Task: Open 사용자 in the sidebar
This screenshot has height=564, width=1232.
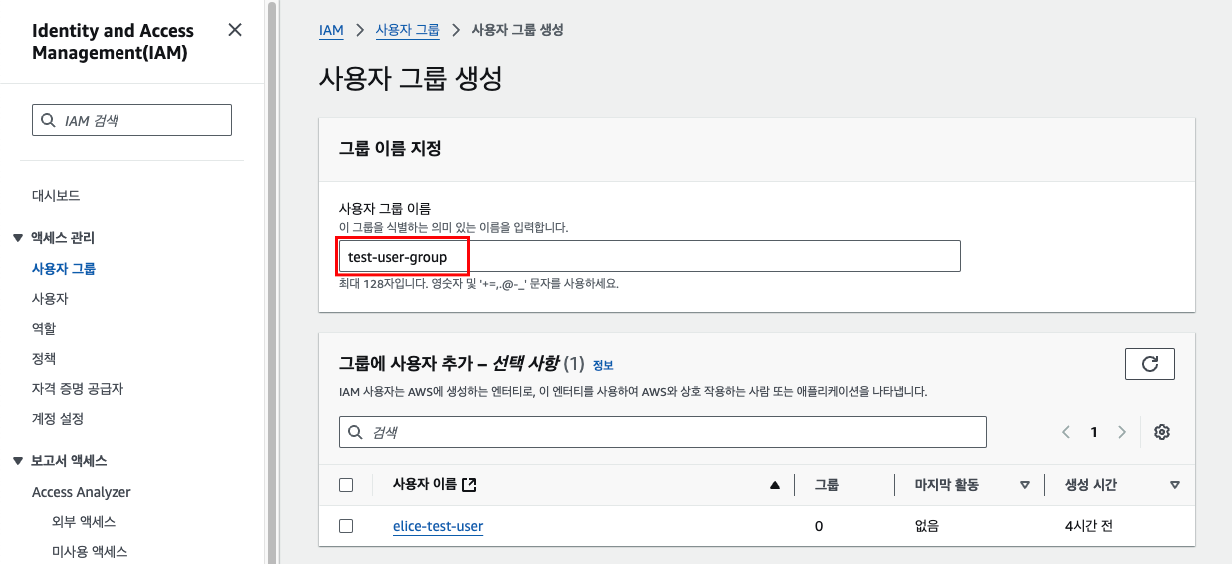Action: [x=50, y=298]
